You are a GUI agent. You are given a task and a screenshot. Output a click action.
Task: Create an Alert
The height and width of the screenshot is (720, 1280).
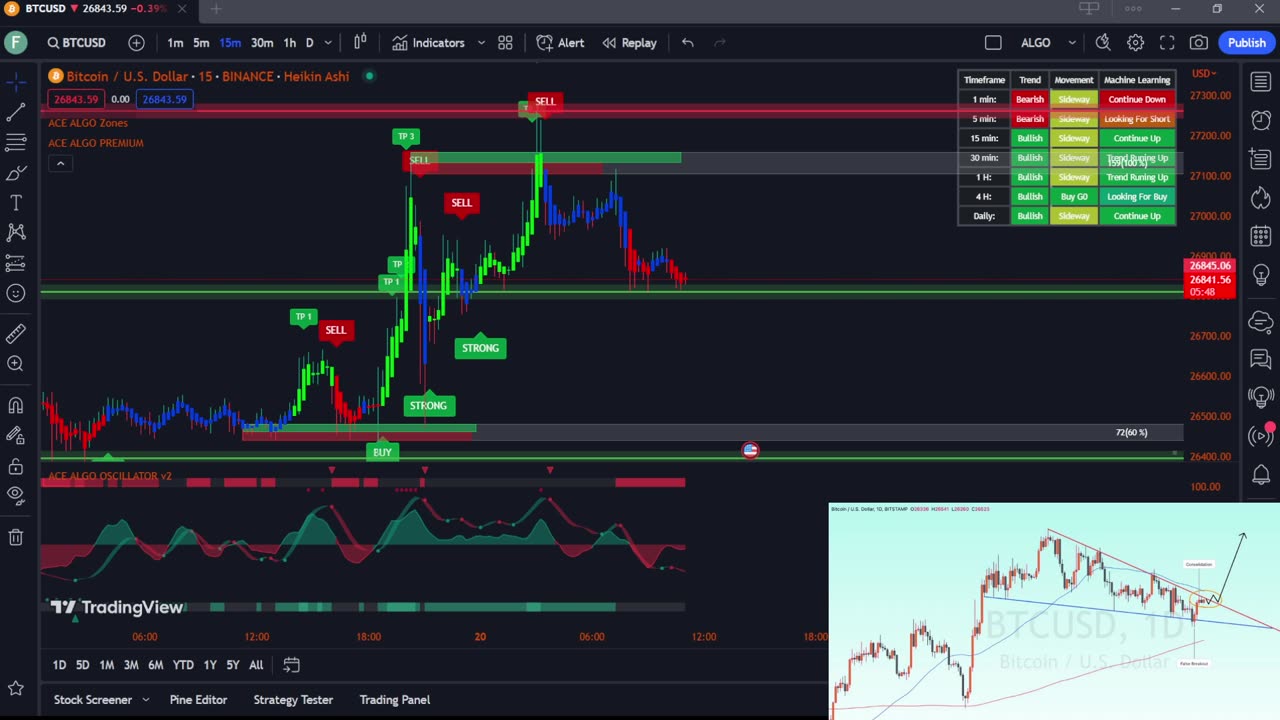[560, 43]
